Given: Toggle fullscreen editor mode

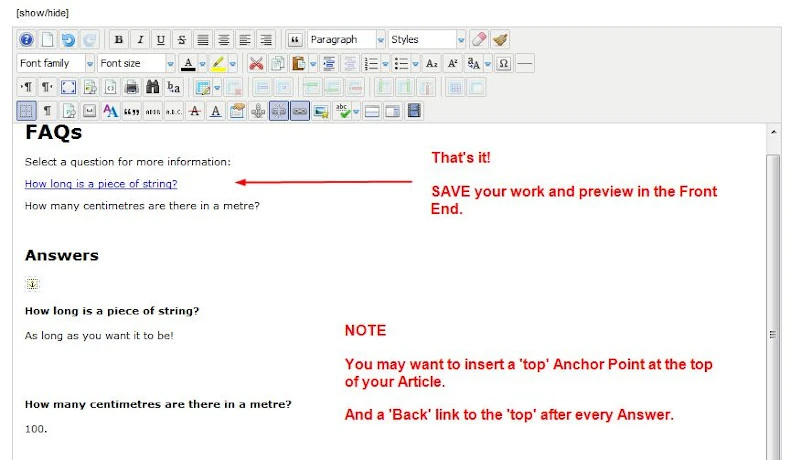Looking at the screenshot, I should click(69, 87).
